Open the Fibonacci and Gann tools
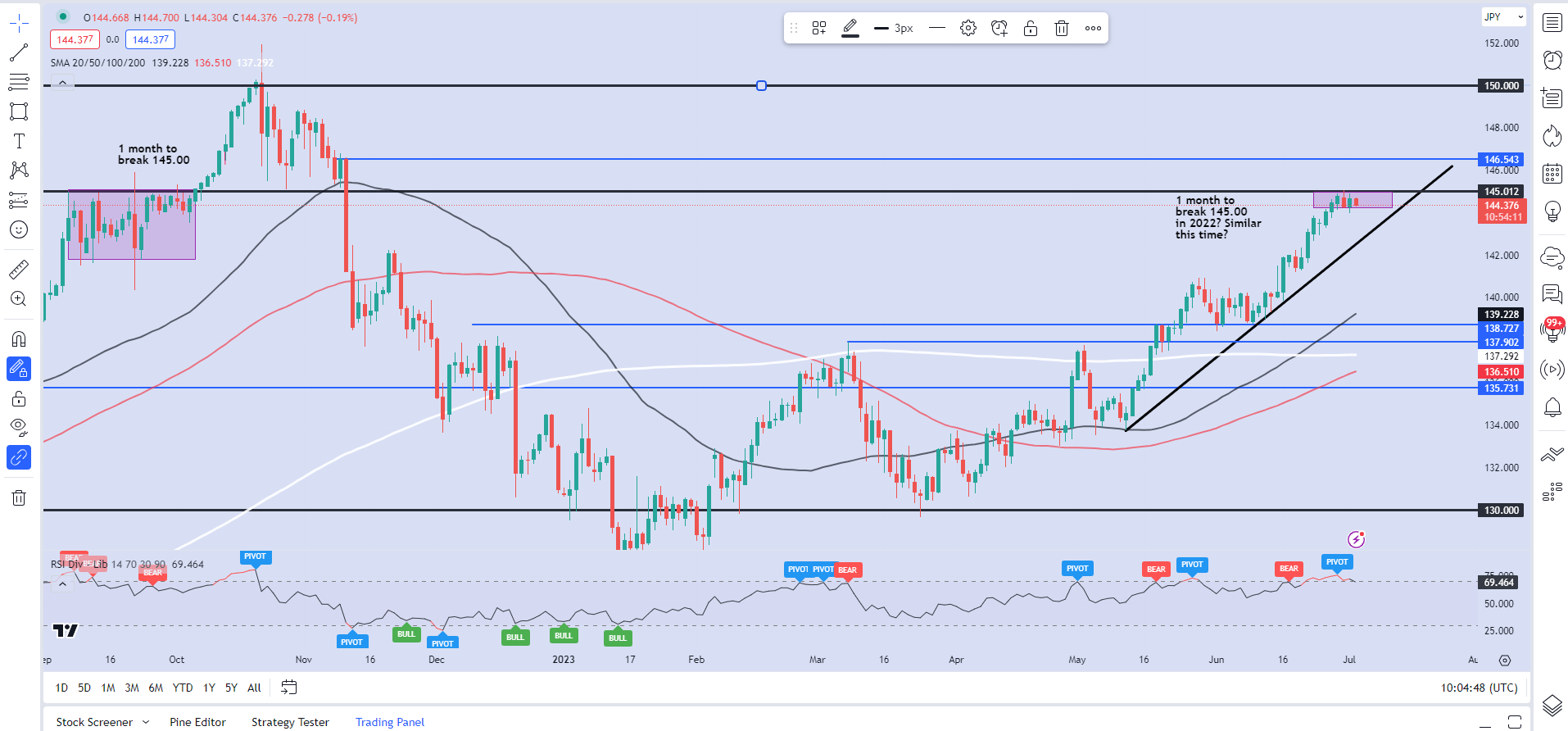1568x731 pixels. tap(19, 82)
